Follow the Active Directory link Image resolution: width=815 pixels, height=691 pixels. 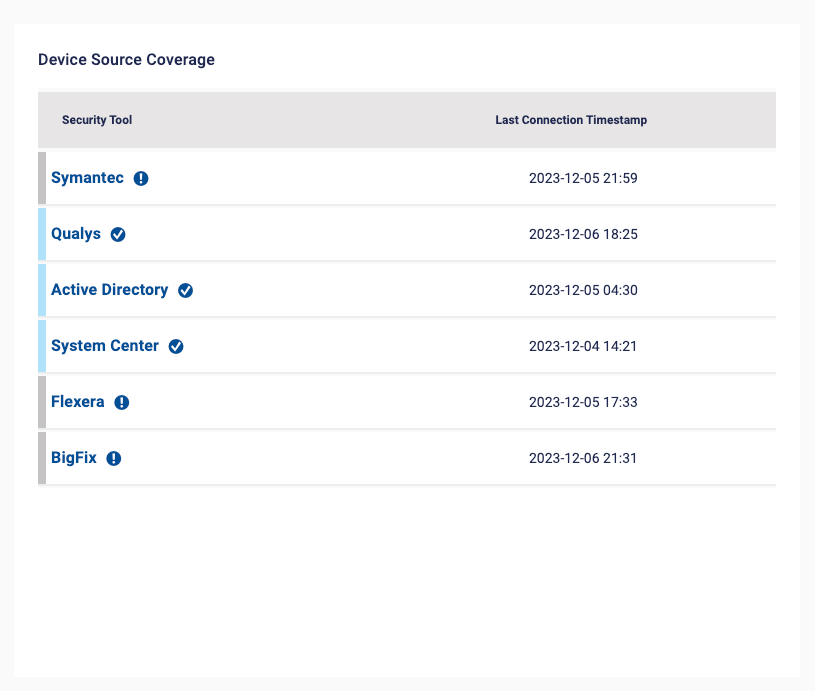110,290
